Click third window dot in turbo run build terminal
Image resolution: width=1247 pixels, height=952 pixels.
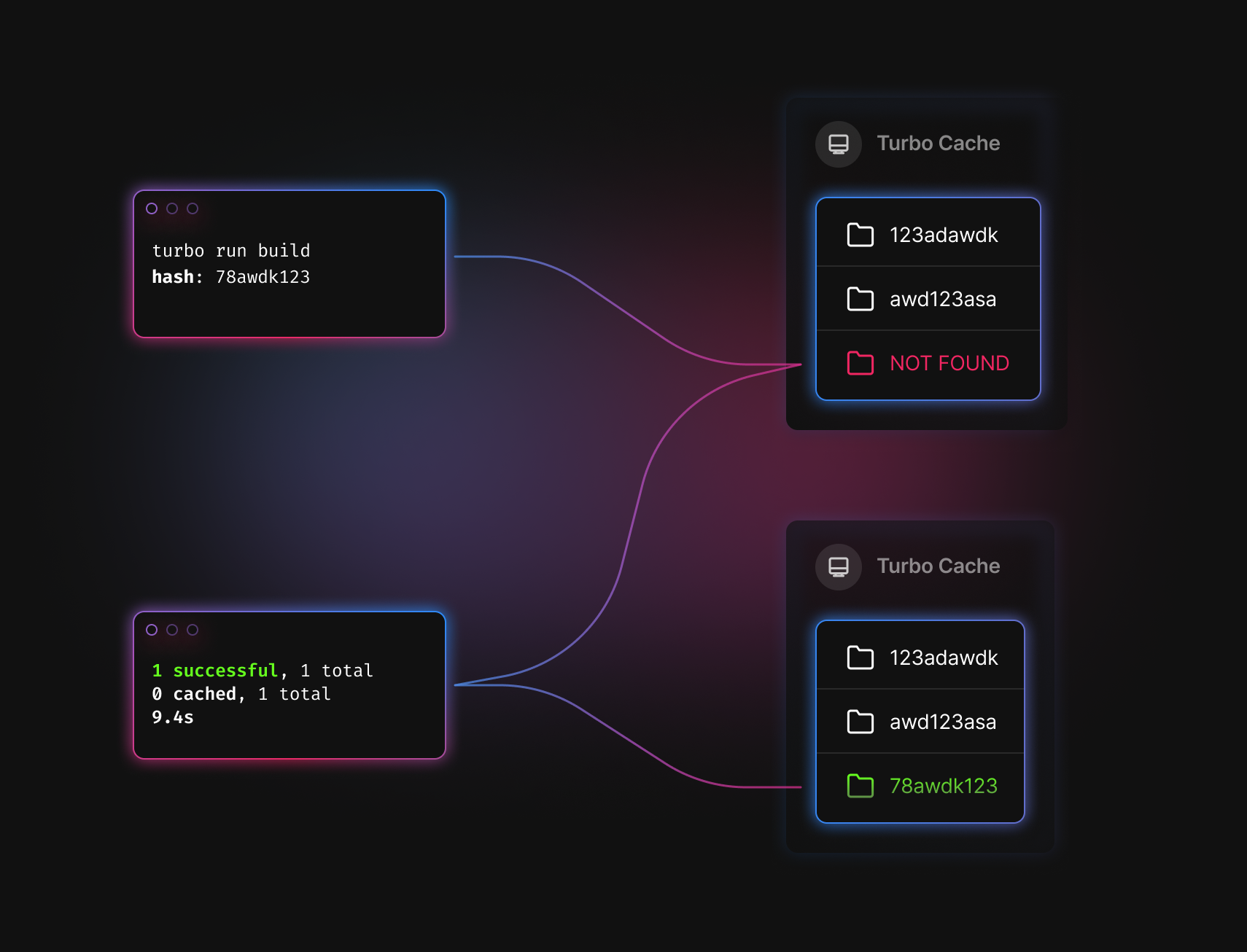pyautogui.click(x=193, y=208)
